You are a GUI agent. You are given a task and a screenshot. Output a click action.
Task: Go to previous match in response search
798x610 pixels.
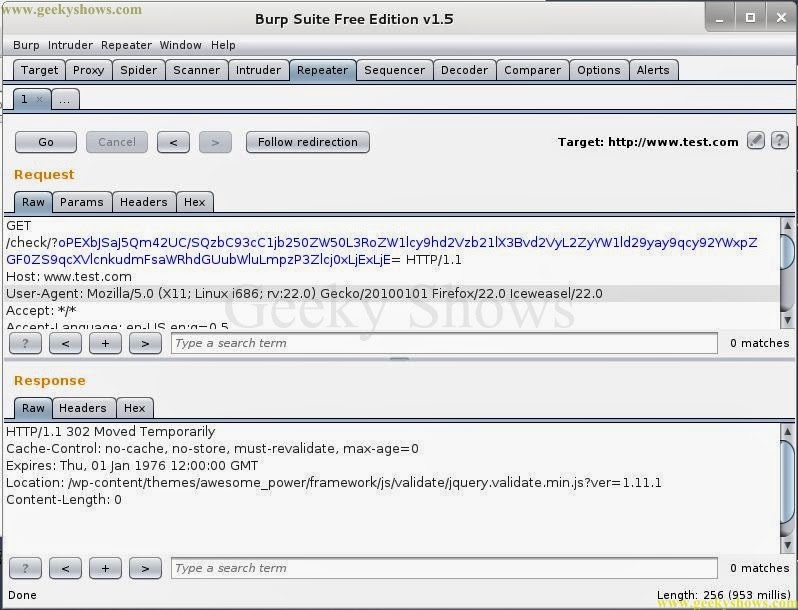pyautogui.click(x=65, y=568)
